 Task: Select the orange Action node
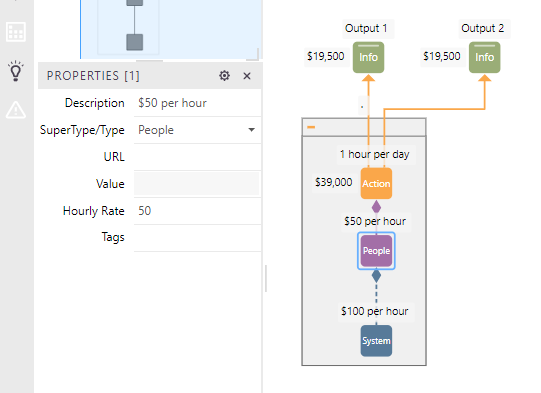coord(376,183)
